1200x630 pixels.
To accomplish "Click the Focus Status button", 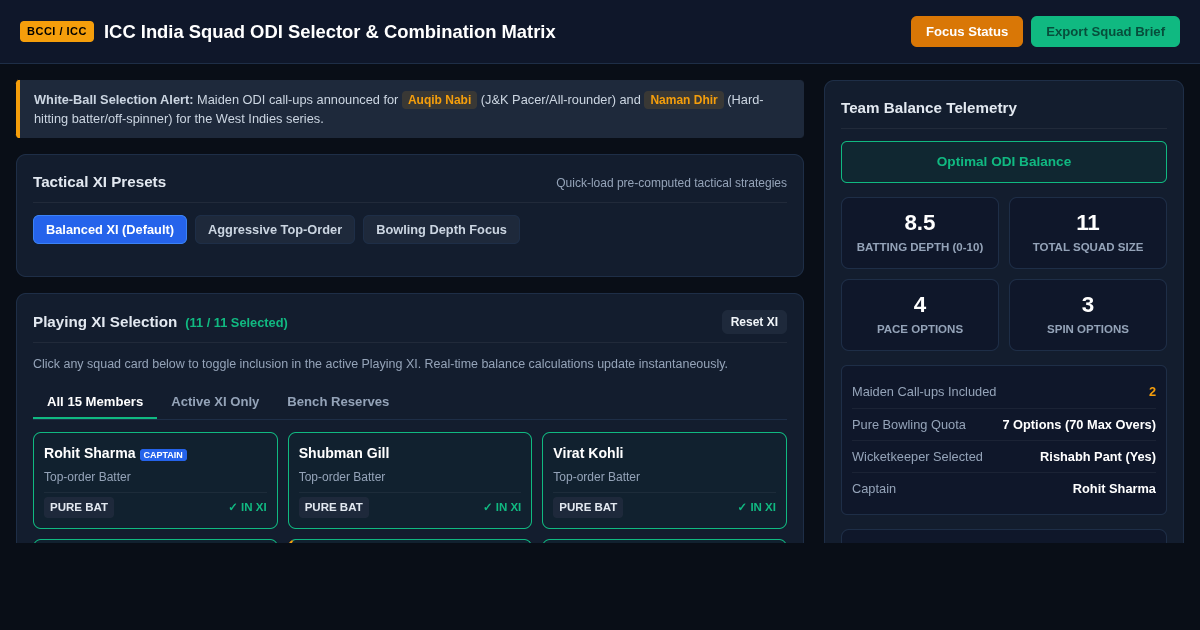I will [967, 31].
